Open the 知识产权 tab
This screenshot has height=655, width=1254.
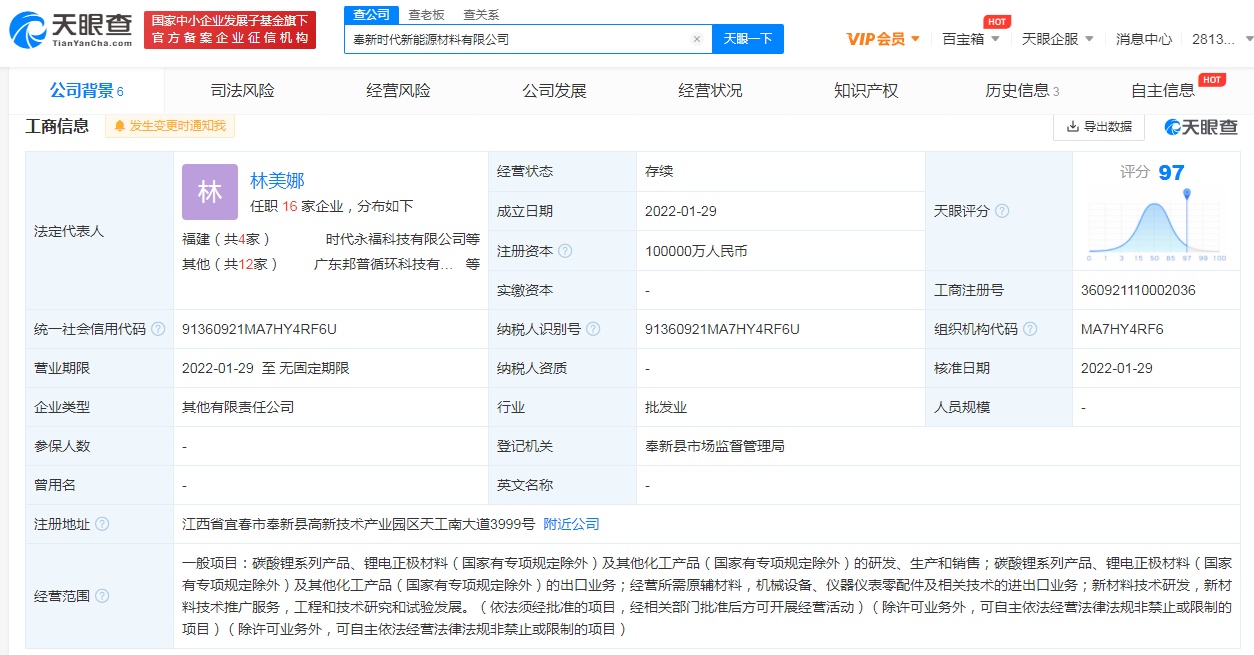pyautogui.click(x=866, y=91)
